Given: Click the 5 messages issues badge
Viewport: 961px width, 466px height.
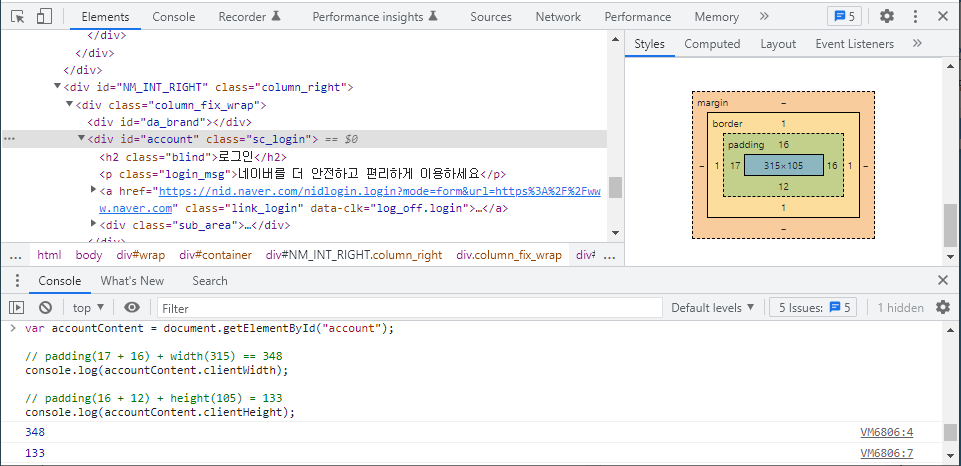Looking at the screenshot, I should tap(844, 17).
